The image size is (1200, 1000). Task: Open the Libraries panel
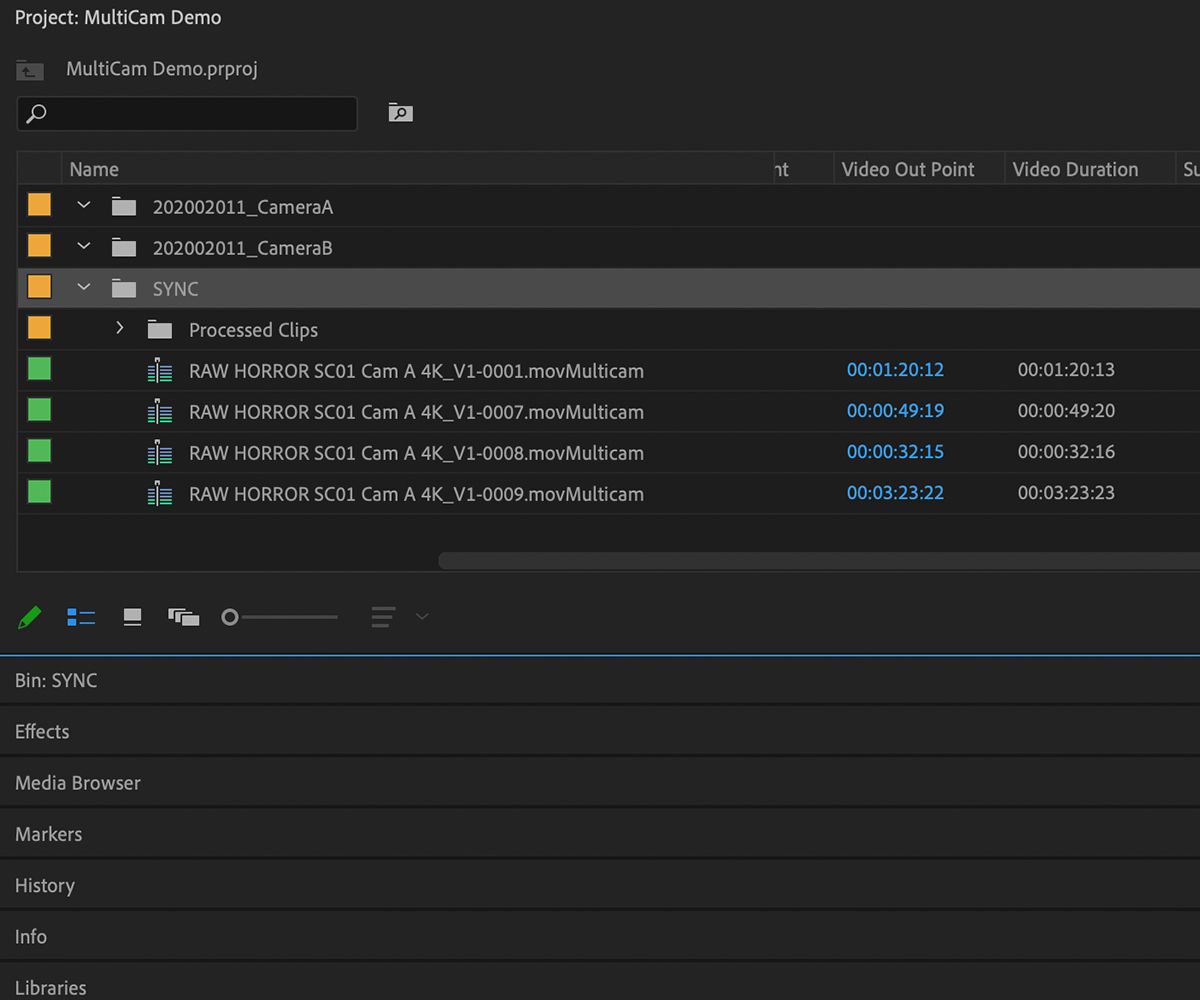point(50,987)
